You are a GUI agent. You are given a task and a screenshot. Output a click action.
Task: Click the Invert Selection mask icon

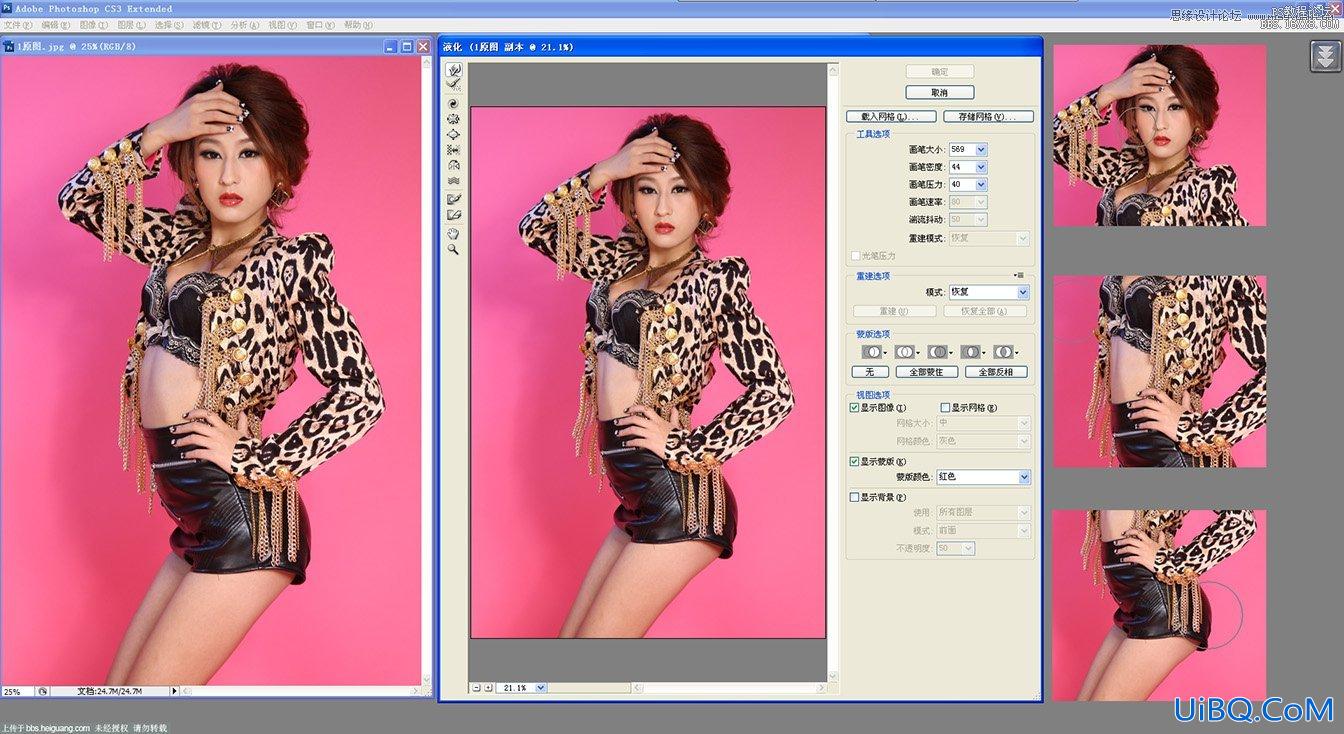click(1005, 352)
